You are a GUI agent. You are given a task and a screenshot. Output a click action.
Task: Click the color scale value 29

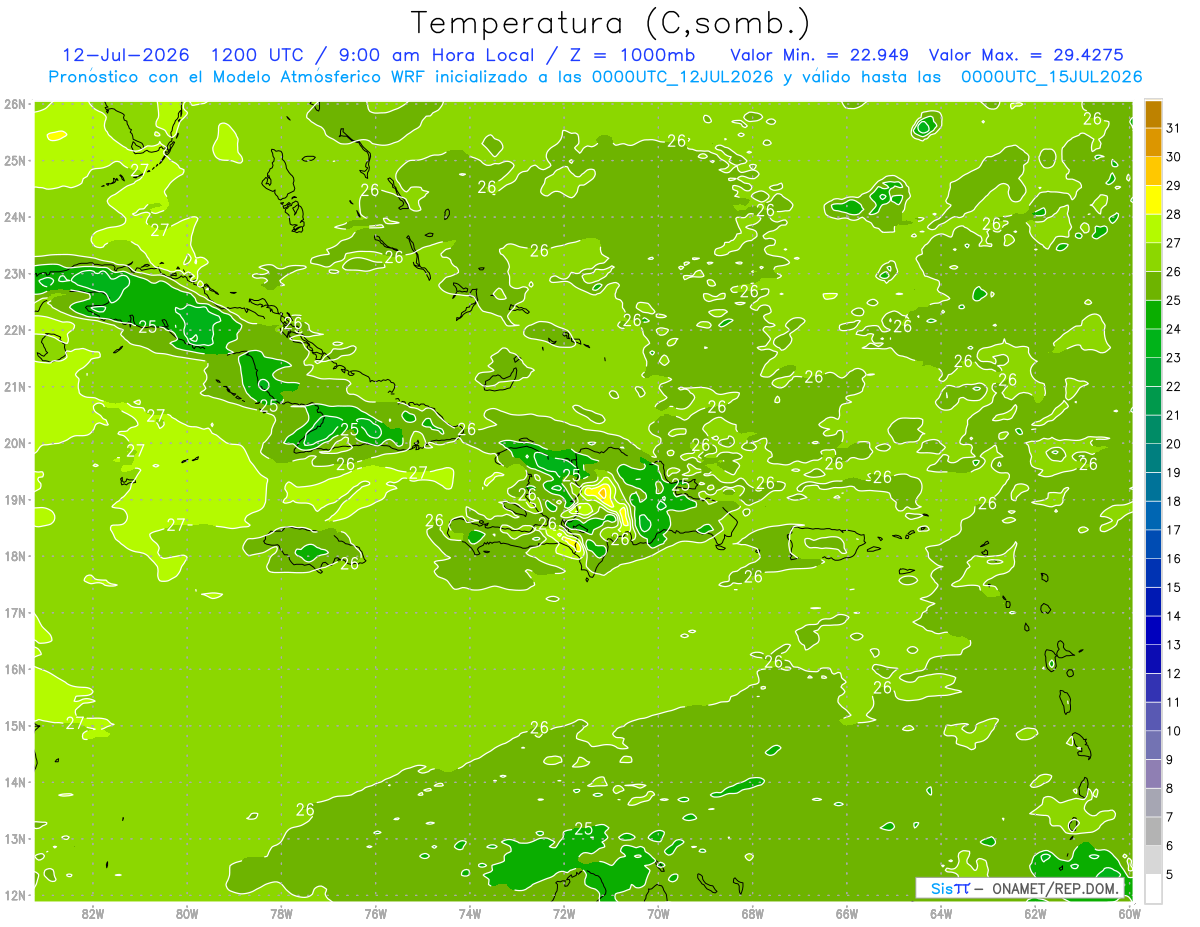point(1174,186)
